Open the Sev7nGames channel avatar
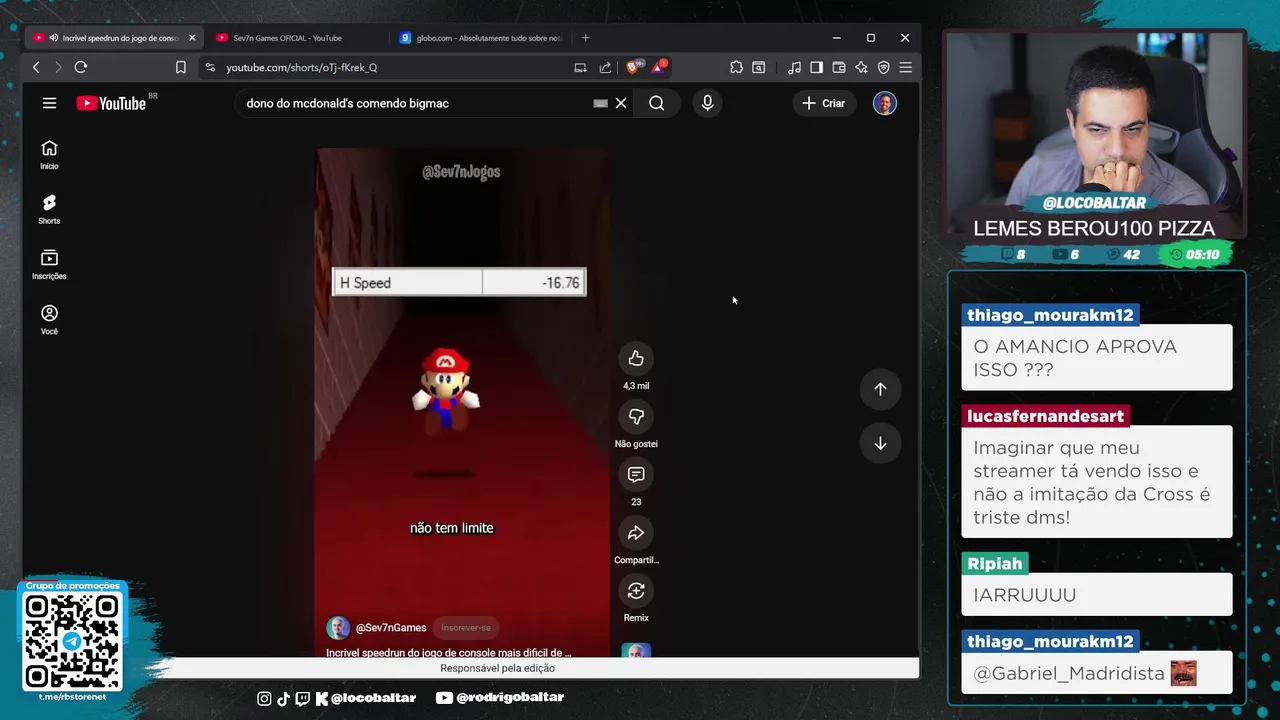The height and width of the screenshot is (720, 1280). tap(338, 628)
